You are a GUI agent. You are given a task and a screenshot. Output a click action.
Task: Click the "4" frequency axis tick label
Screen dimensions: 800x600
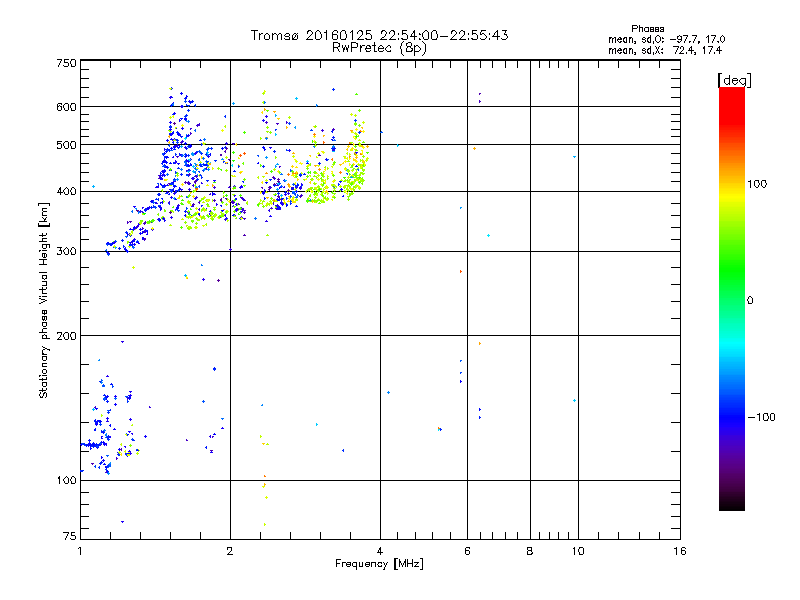click(x=380, y=551)
